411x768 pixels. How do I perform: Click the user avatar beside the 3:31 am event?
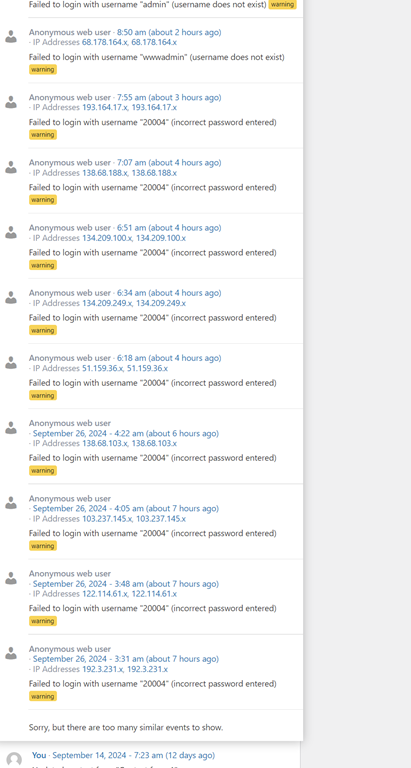pyautogui.click(x=11, y=653)
